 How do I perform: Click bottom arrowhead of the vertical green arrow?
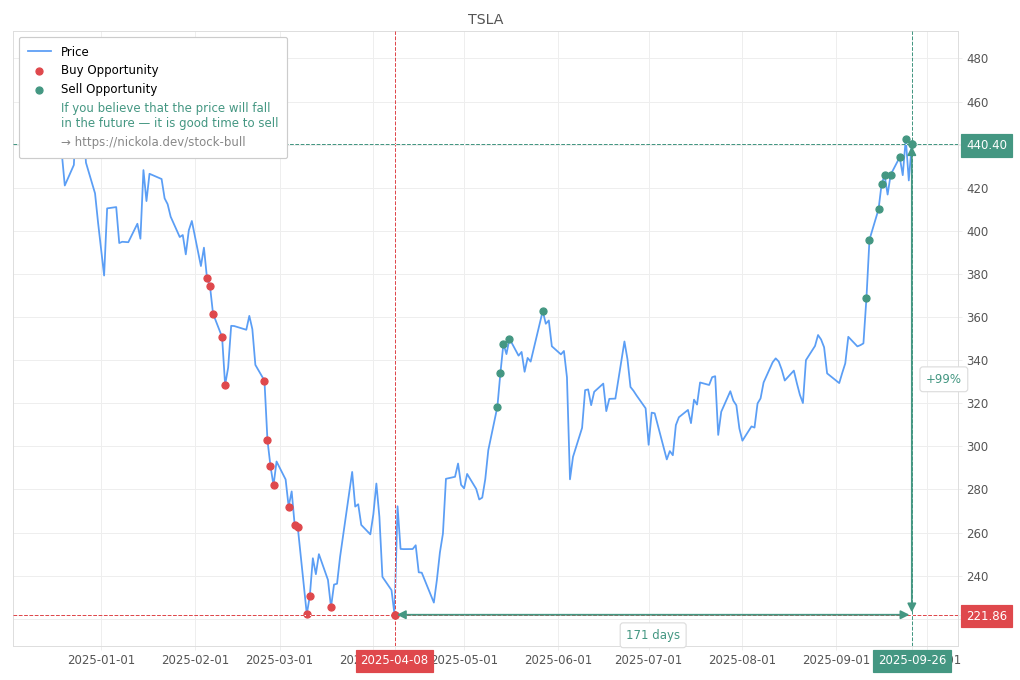911,607
